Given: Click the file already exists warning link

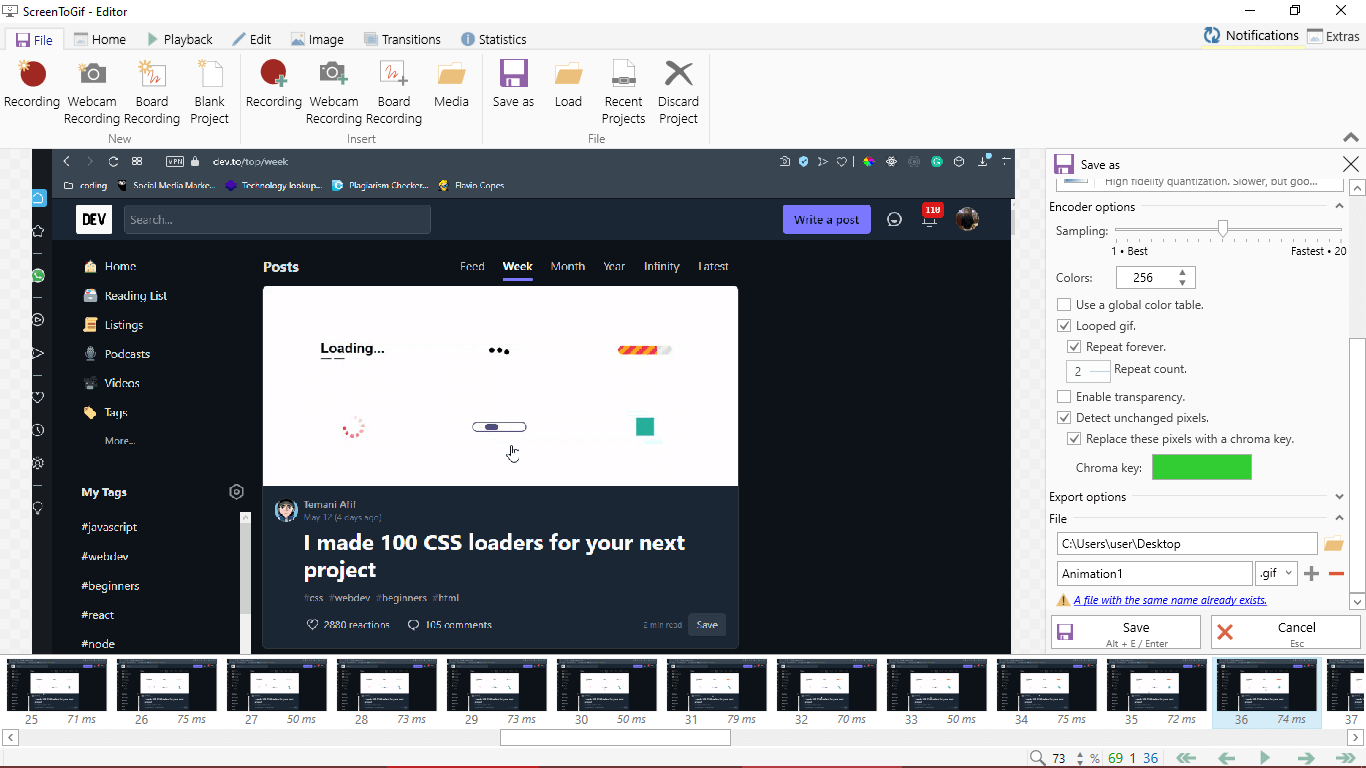Looking at the screenshot, I should pos(1170,600).
